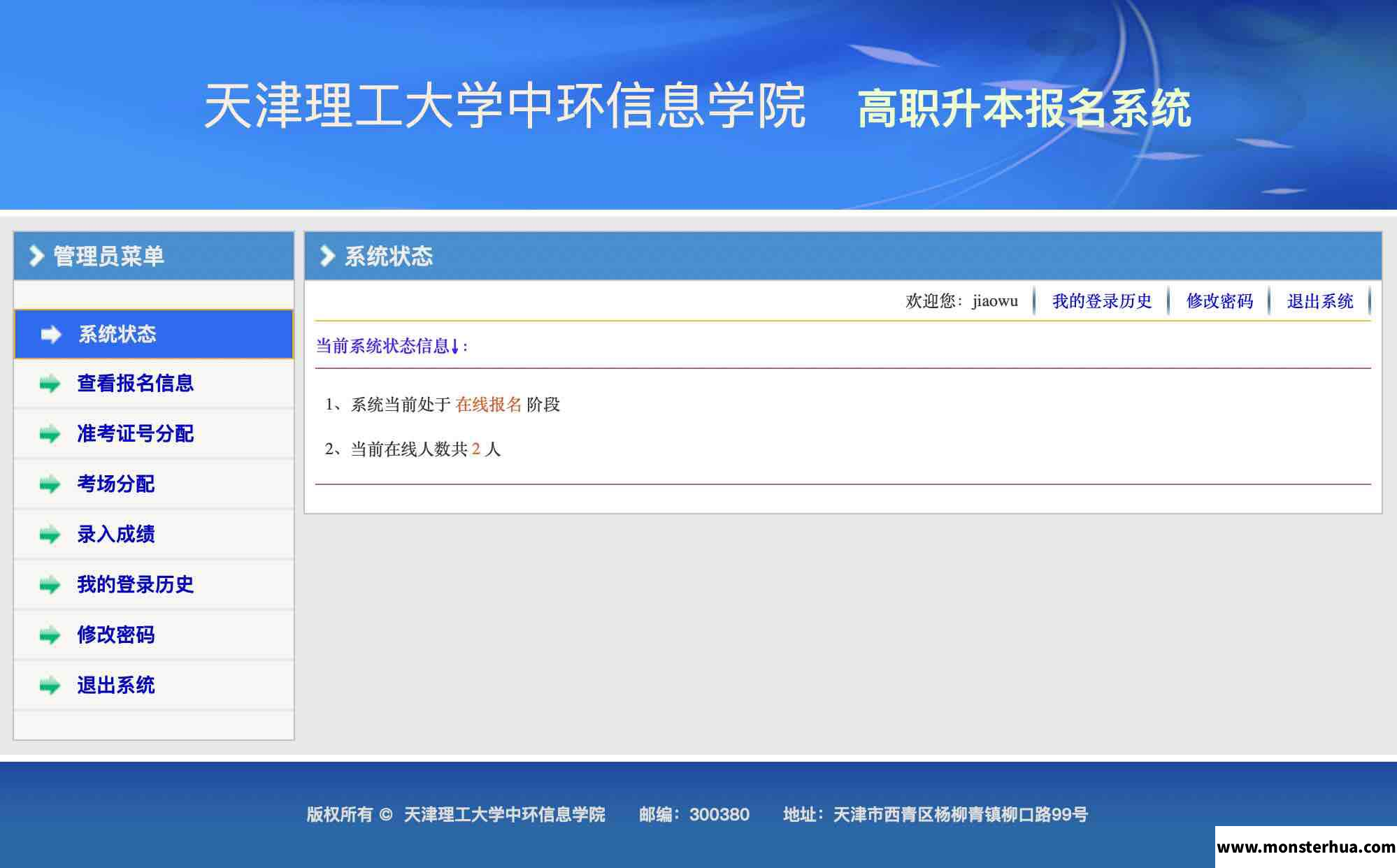Click the chevron icon in 系统状态 panel header

tap(327, 256)
